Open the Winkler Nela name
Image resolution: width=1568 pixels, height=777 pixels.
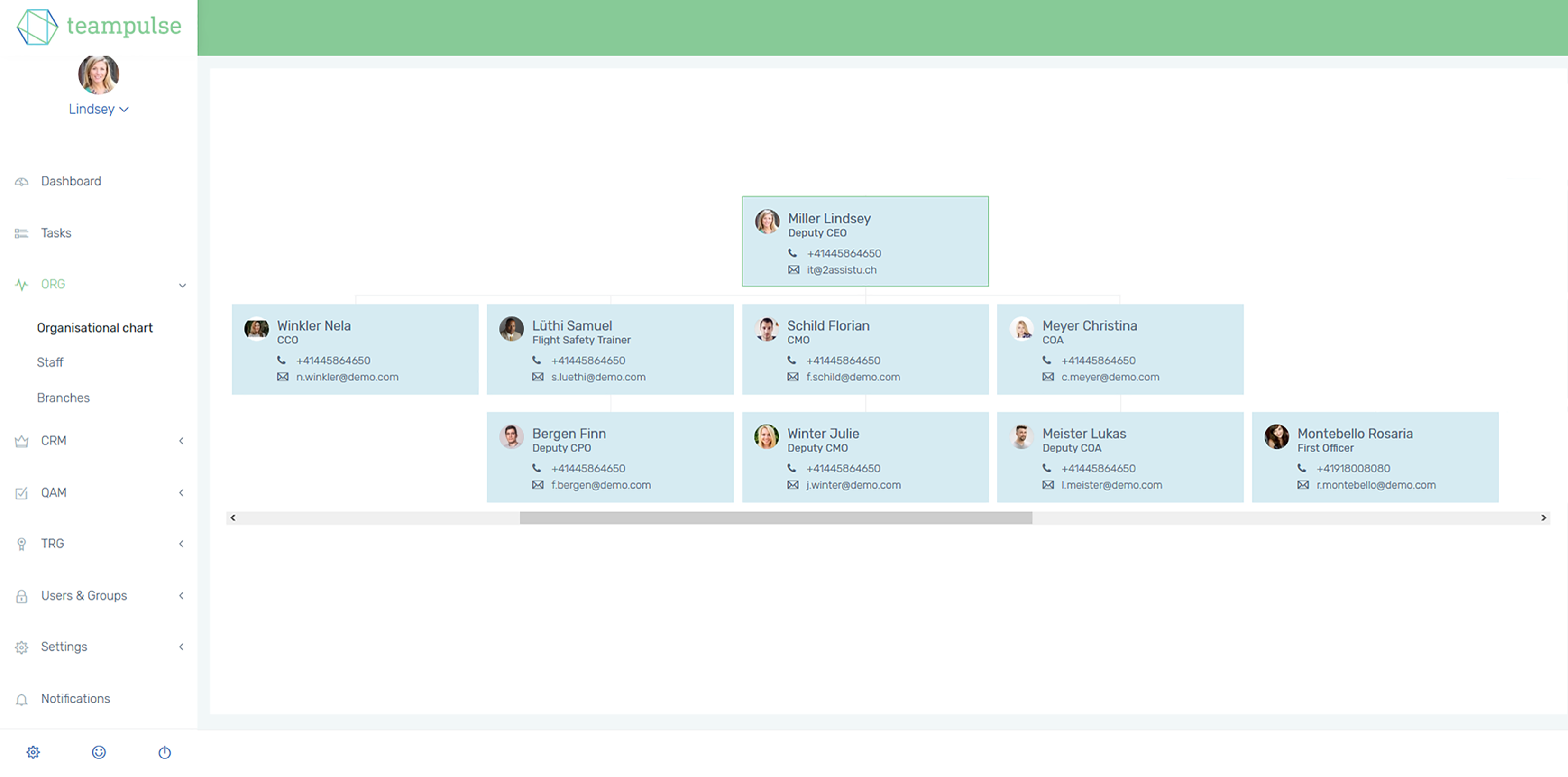coord(314,326)
